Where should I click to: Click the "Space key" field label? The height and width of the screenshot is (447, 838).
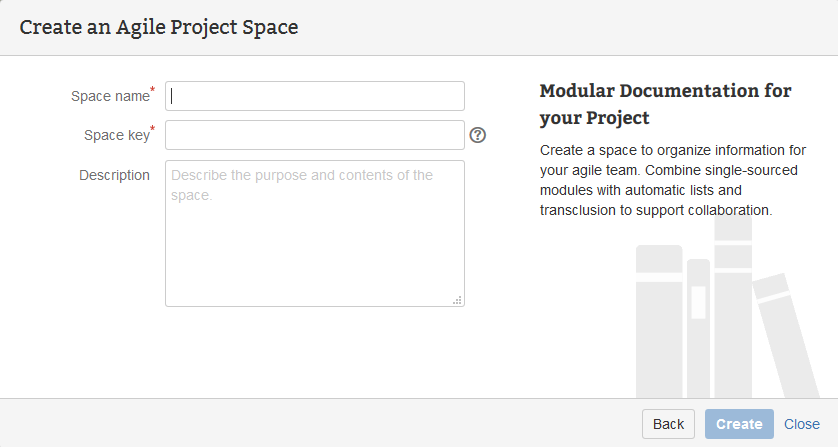click(116, 135)
